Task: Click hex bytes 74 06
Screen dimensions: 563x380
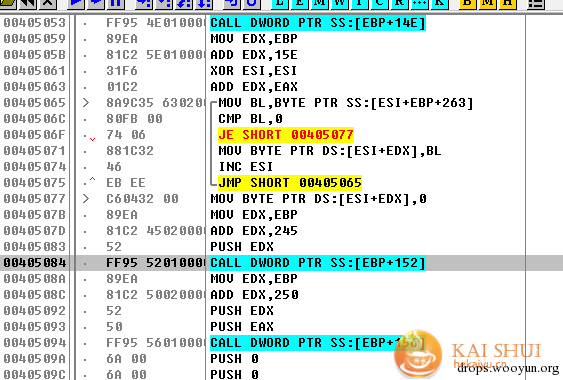Action: point(126,135)
